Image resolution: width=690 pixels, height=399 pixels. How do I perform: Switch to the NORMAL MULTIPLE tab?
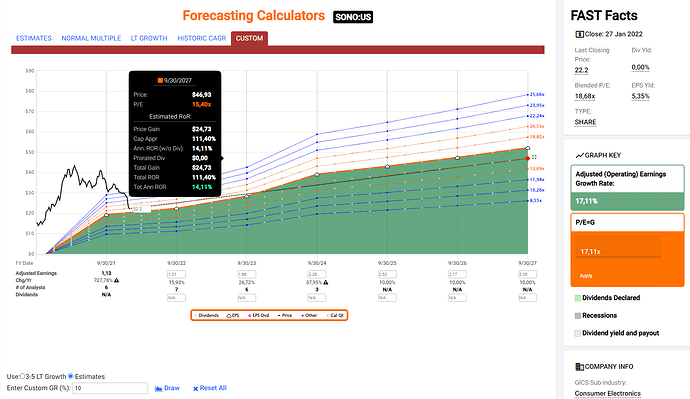[91, 38]
